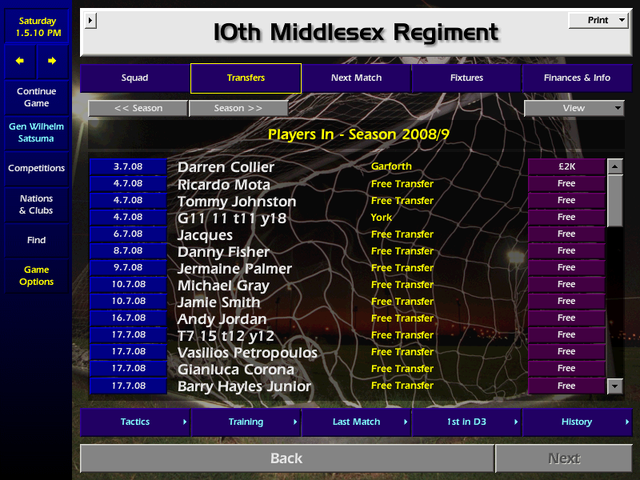
Task: Select the Transfers tab
Action: pos(246,78)
